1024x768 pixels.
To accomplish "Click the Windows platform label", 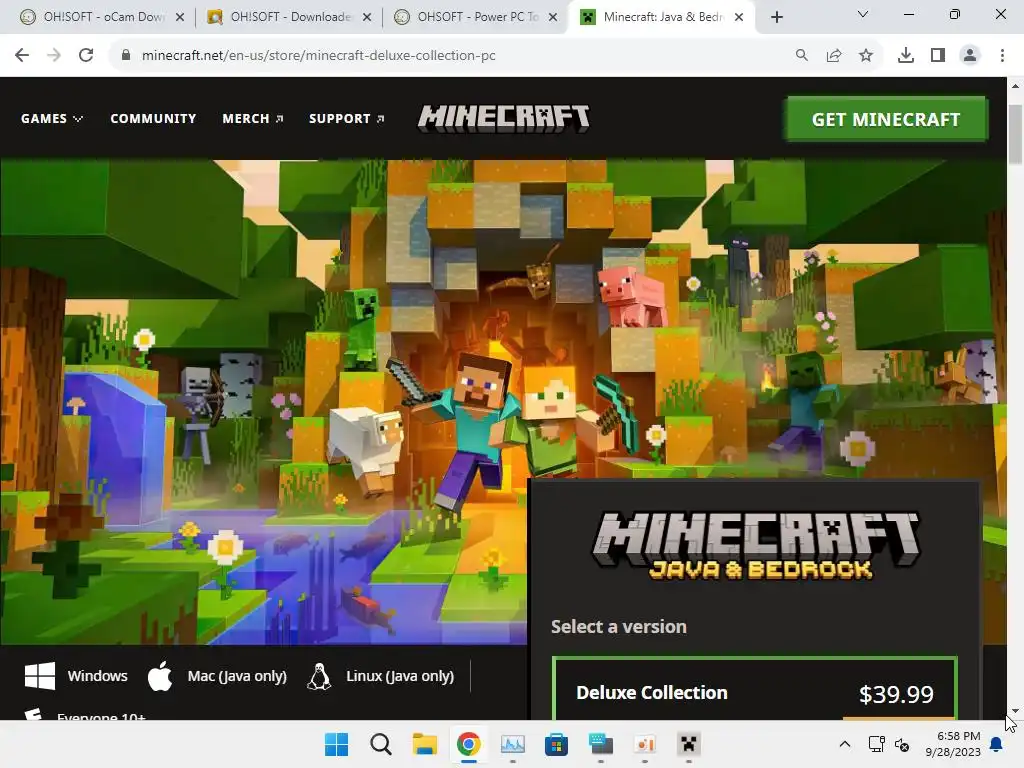I will pos(97,676).
